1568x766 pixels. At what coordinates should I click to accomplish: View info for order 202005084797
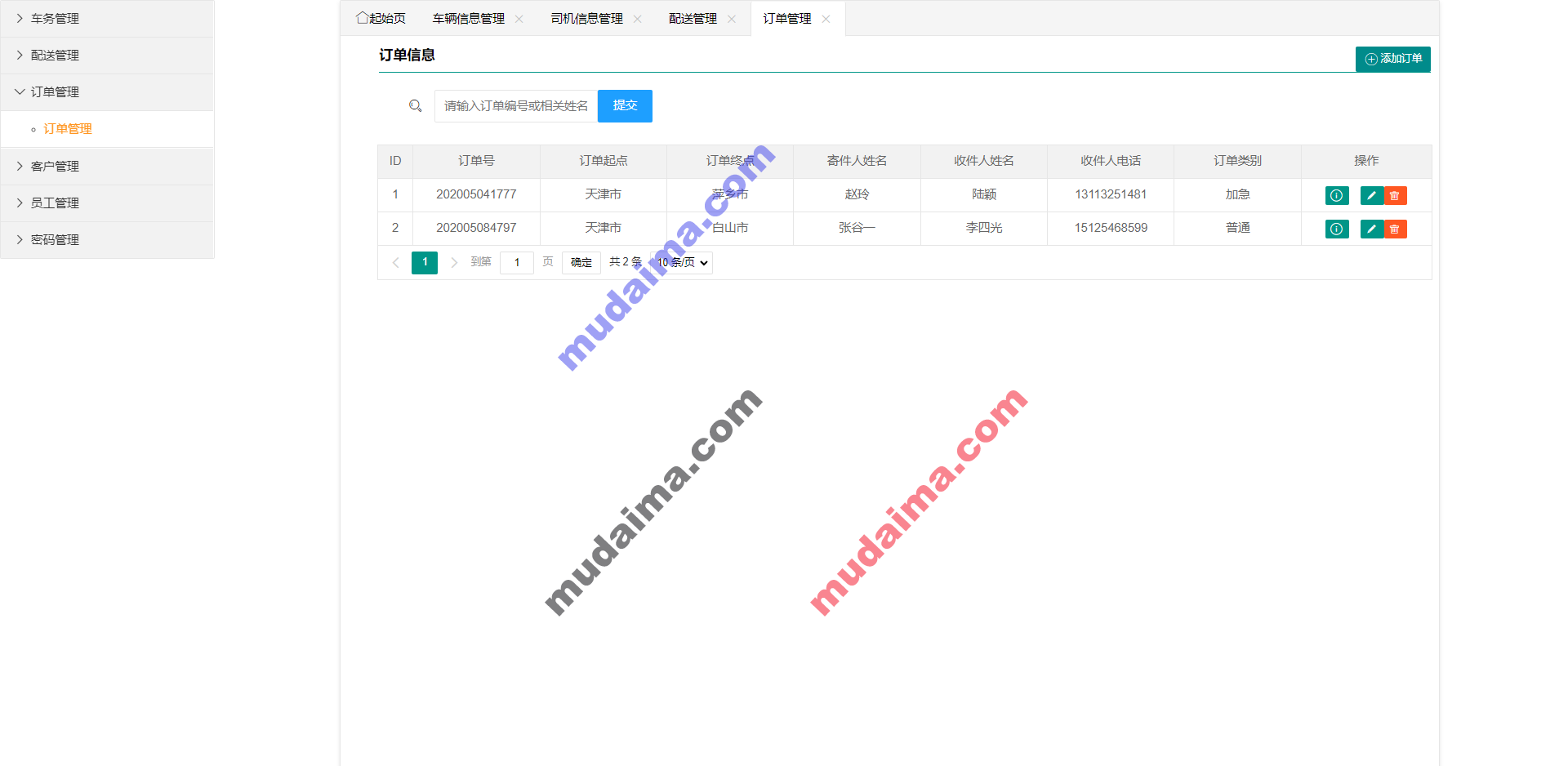point(1337,229)
